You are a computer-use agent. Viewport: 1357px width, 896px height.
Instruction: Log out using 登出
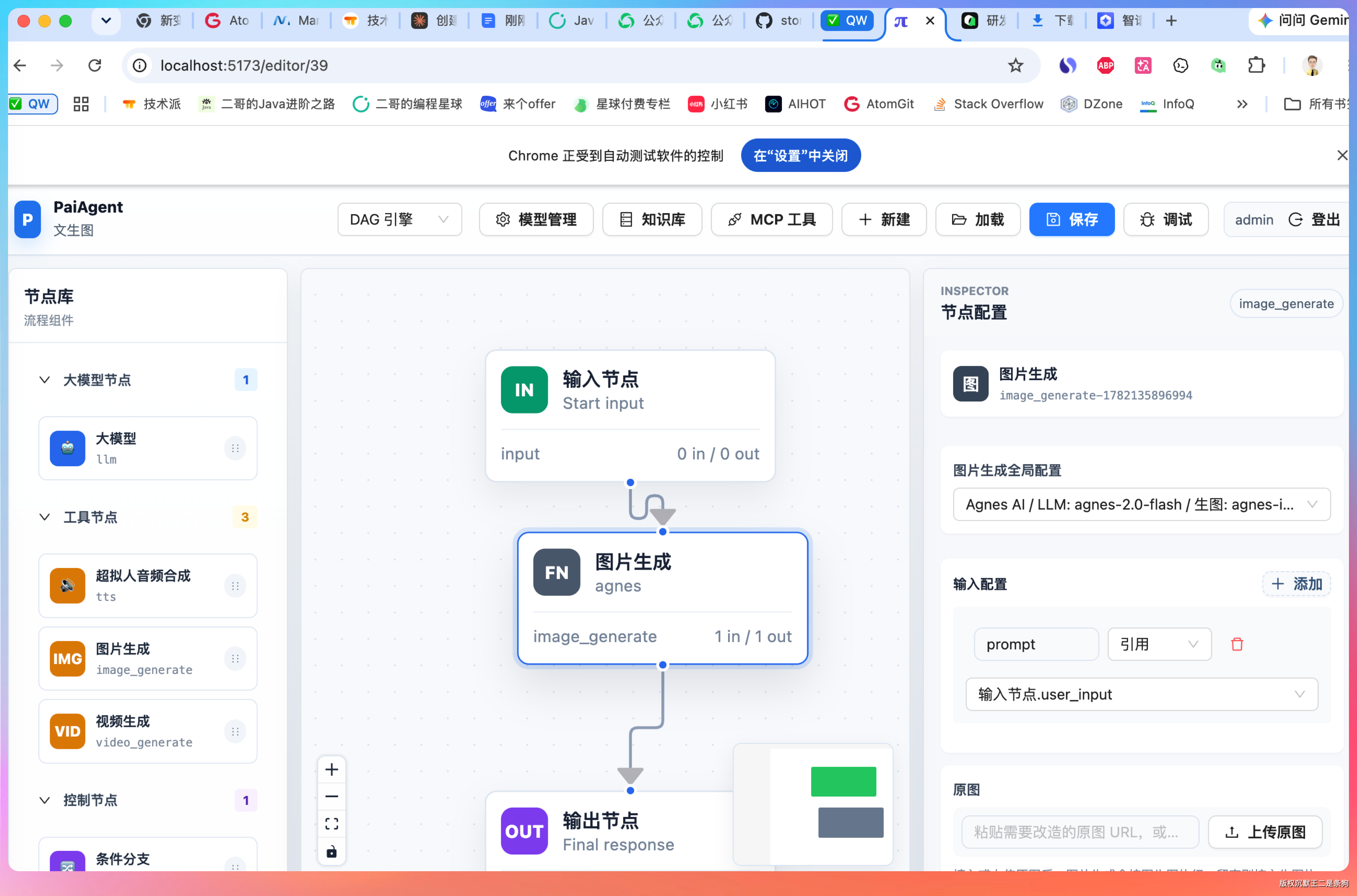1315,219
